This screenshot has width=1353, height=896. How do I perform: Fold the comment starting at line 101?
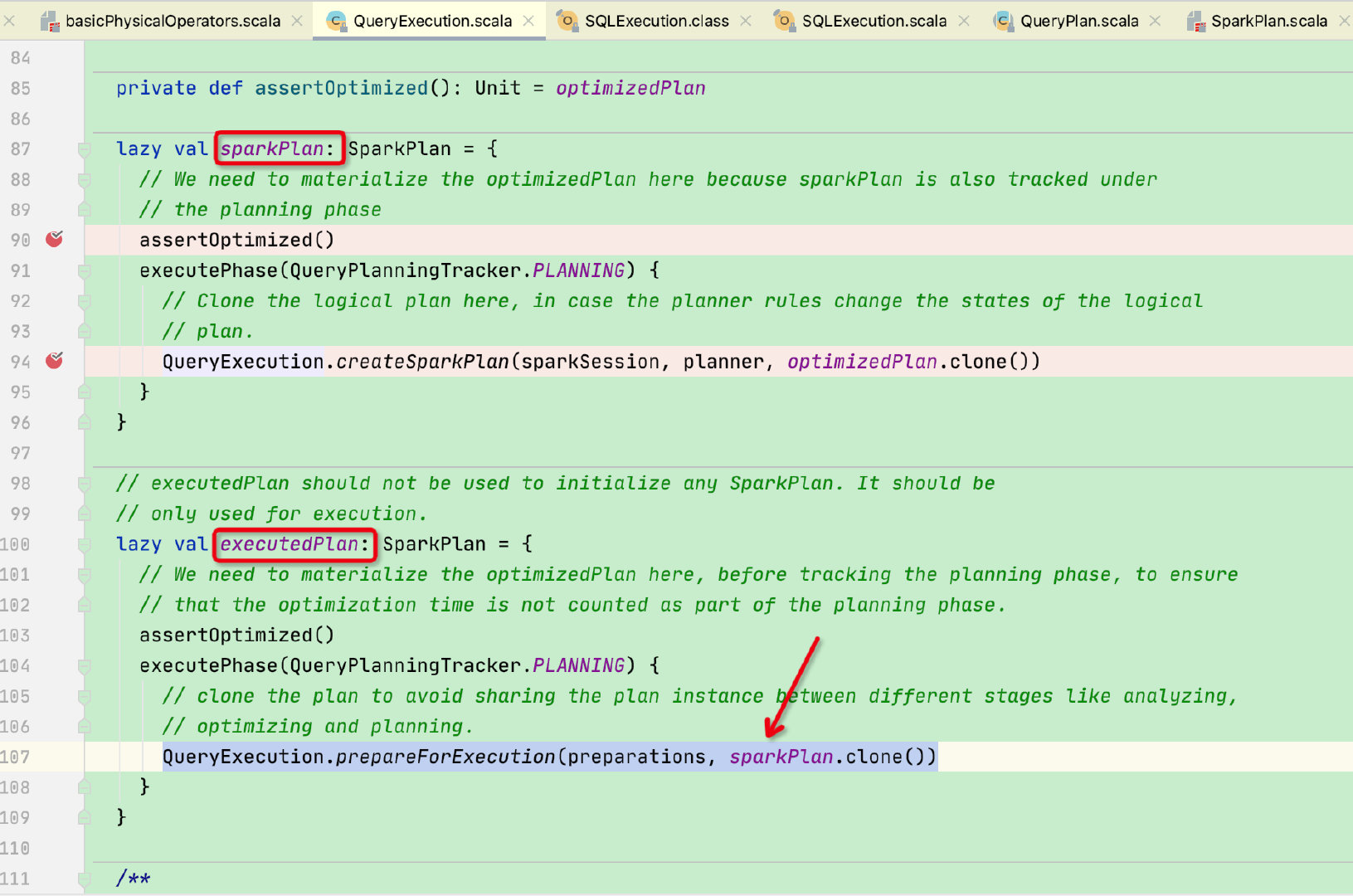click(84, 575)
